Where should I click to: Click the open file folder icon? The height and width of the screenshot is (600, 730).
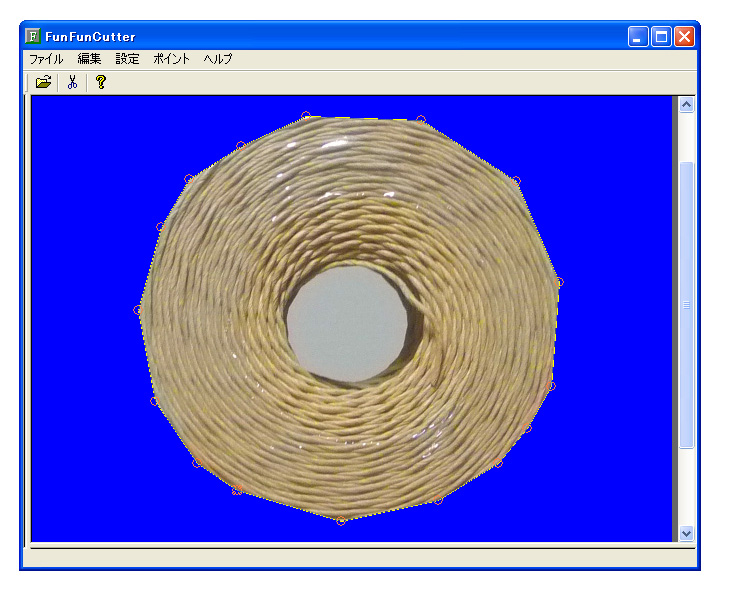(x=43, y=82)
